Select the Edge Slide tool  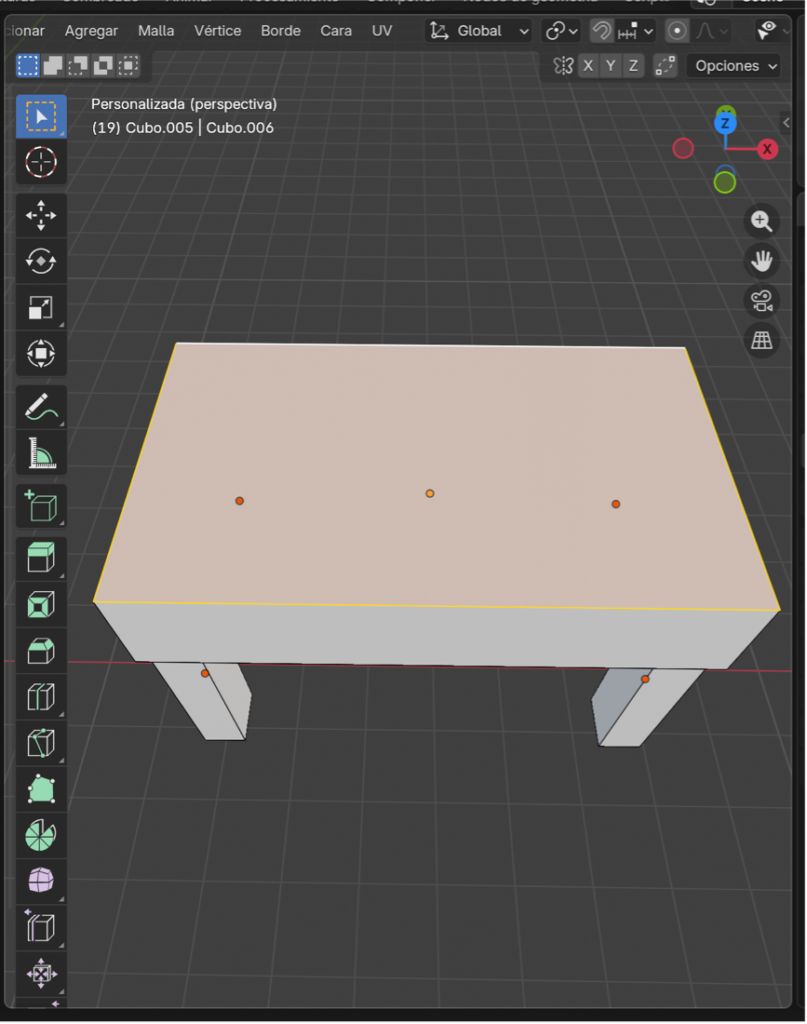[41, 927]
